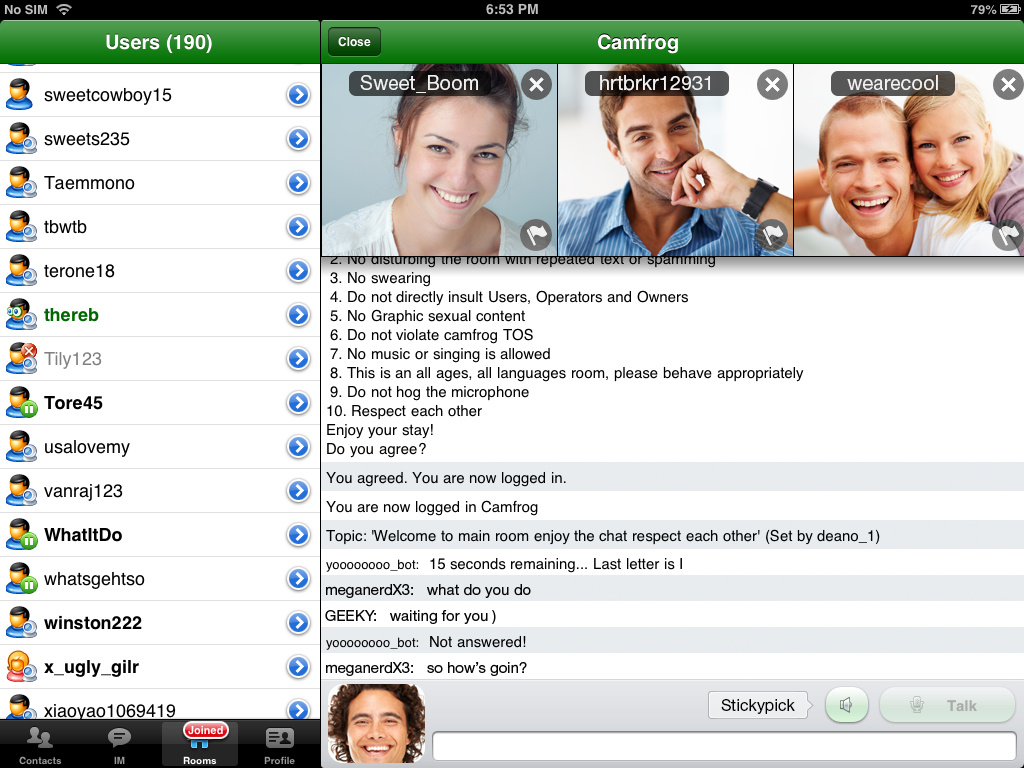Open the Rooms tab

point(200,744)
